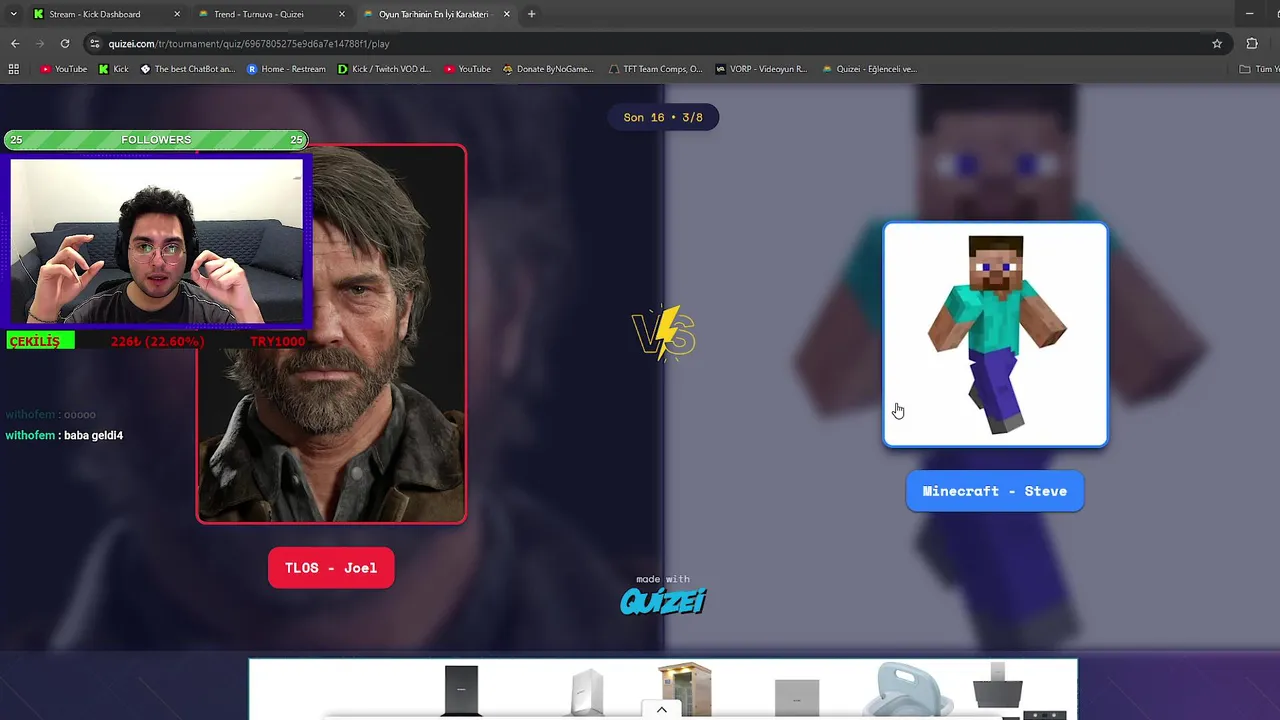Close the Stream - Kick Dashboard tab
Viewport: 1280px width, 720px height.
pyautogui.click(x=177, y=14)
